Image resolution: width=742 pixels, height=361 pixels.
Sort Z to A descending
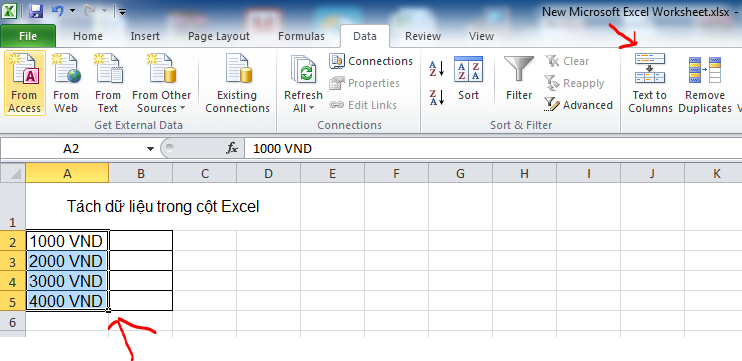coord(437,97)
